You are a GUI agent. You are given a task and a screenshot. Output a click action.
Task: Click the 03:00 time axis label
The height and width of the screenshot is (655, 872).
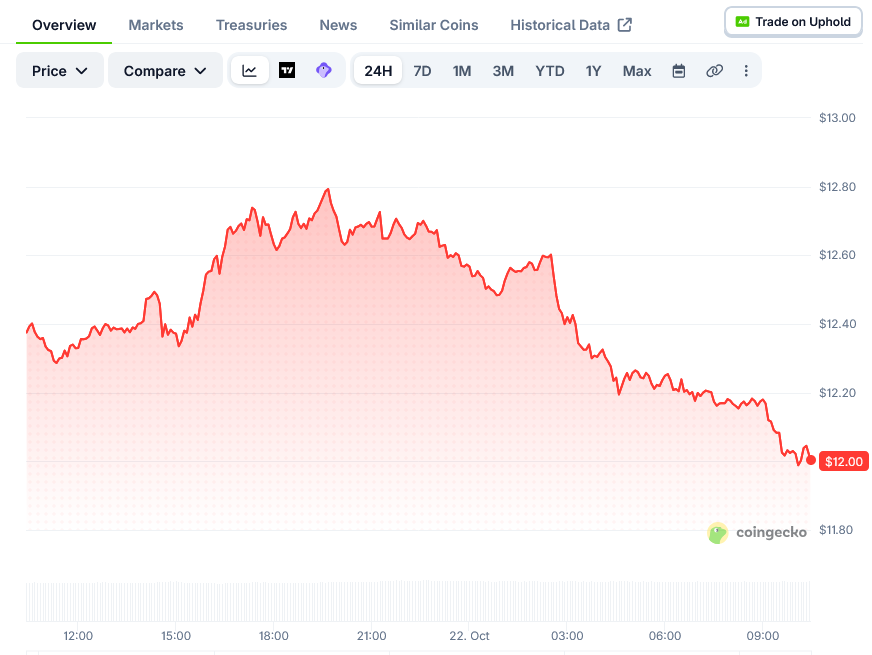[567, 636]
